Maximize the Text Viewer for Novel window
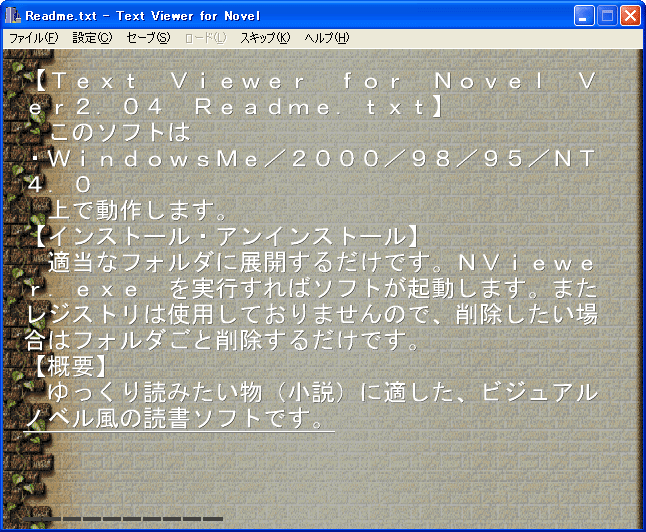This screenshot has height=532, width=646. [607, 16]
